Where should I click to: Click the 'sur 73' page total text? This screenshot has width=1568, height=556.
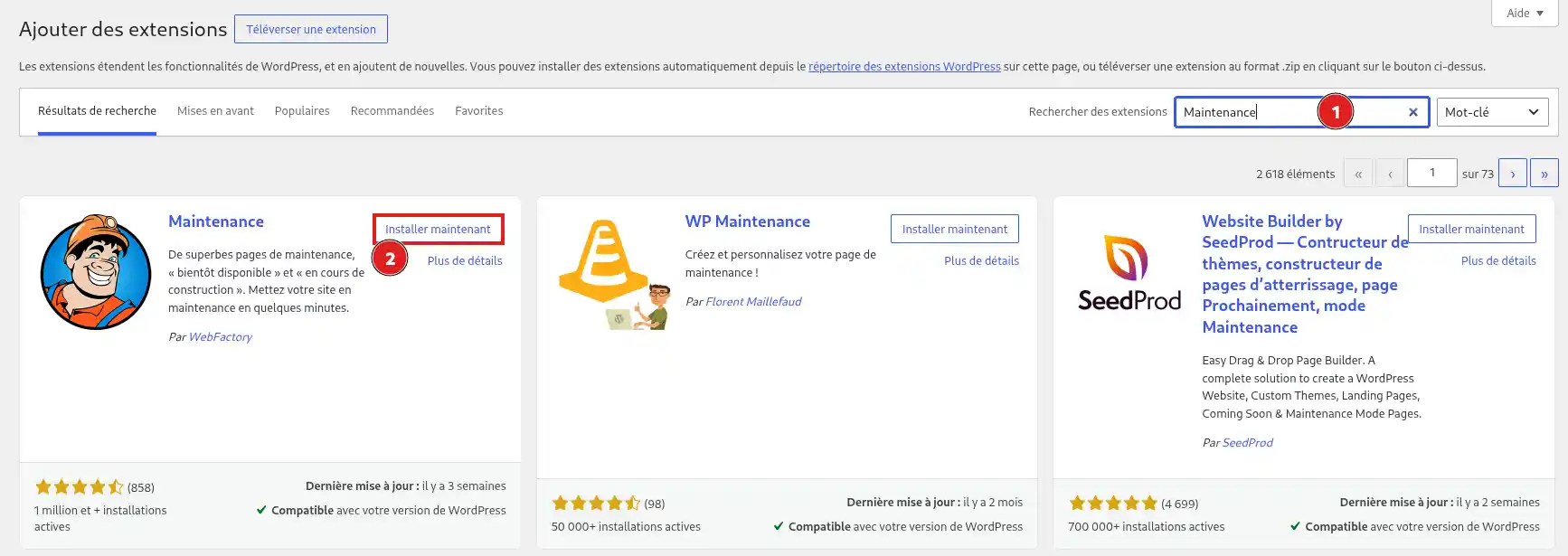(1478, 174)
